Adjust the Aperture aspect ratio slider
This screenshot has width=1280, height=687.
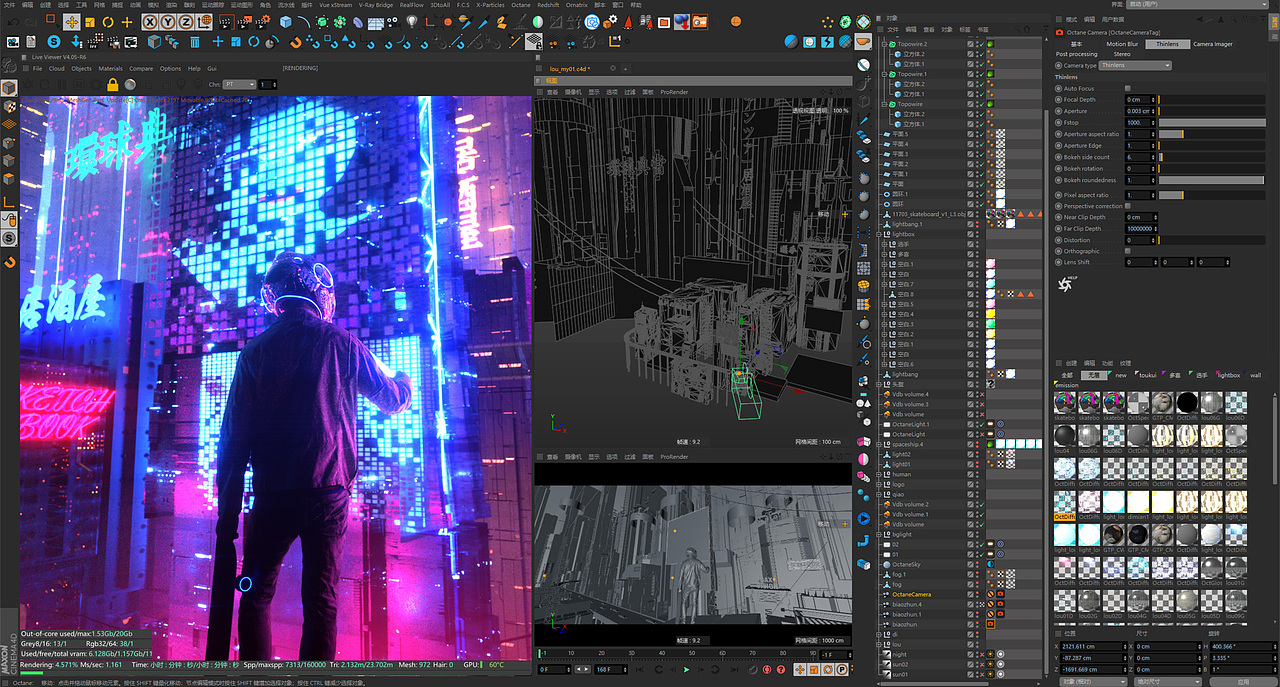click(1212, 134)
